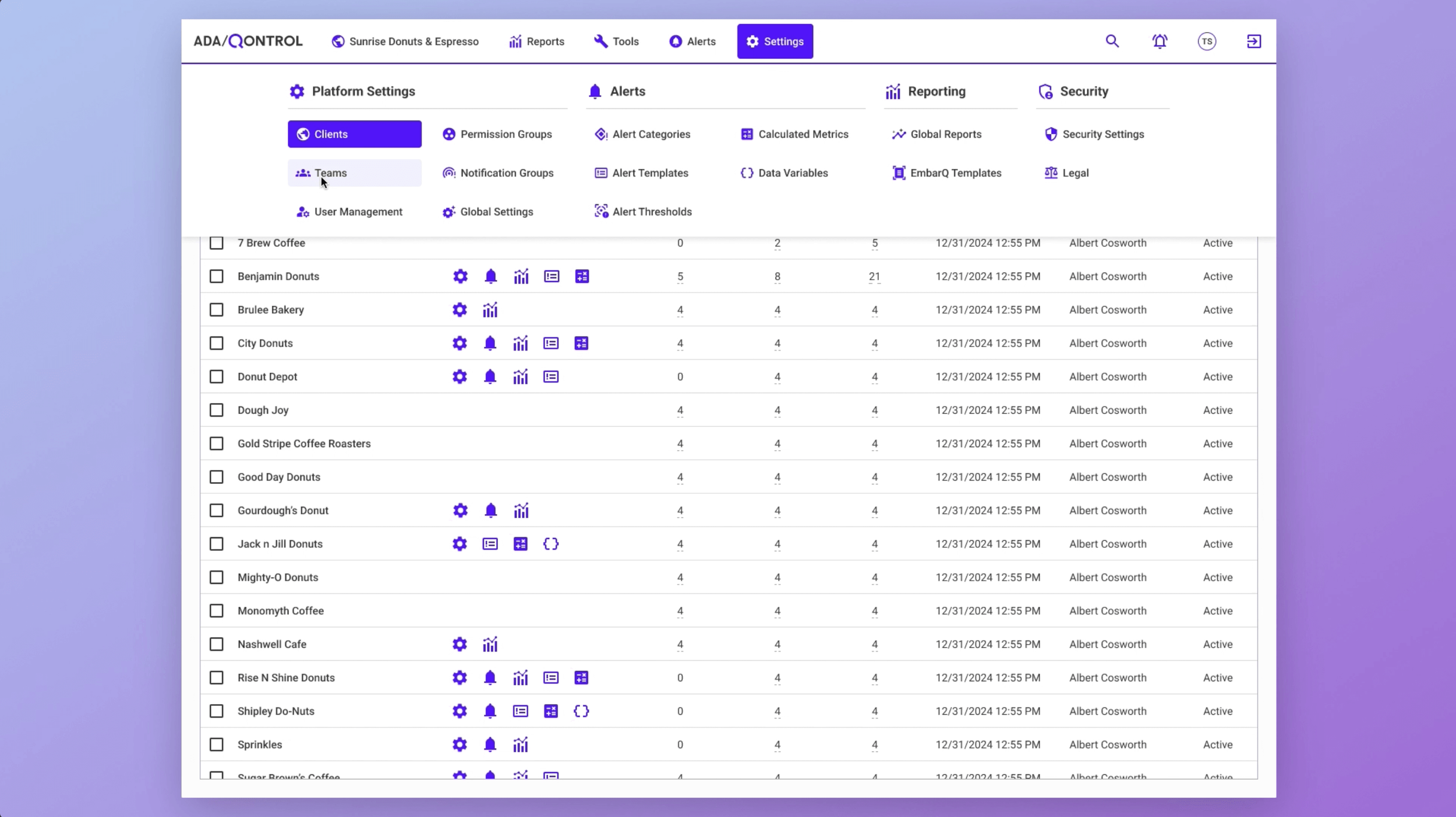The width and height of the screenshot is (1456, 817).
Task: Select the Dough Joy checkbox
Action: click(217, 411)
